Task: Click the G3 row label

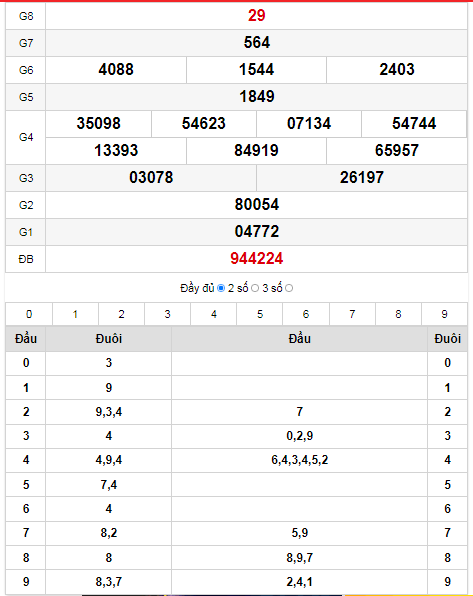Action: coord(26,178)
